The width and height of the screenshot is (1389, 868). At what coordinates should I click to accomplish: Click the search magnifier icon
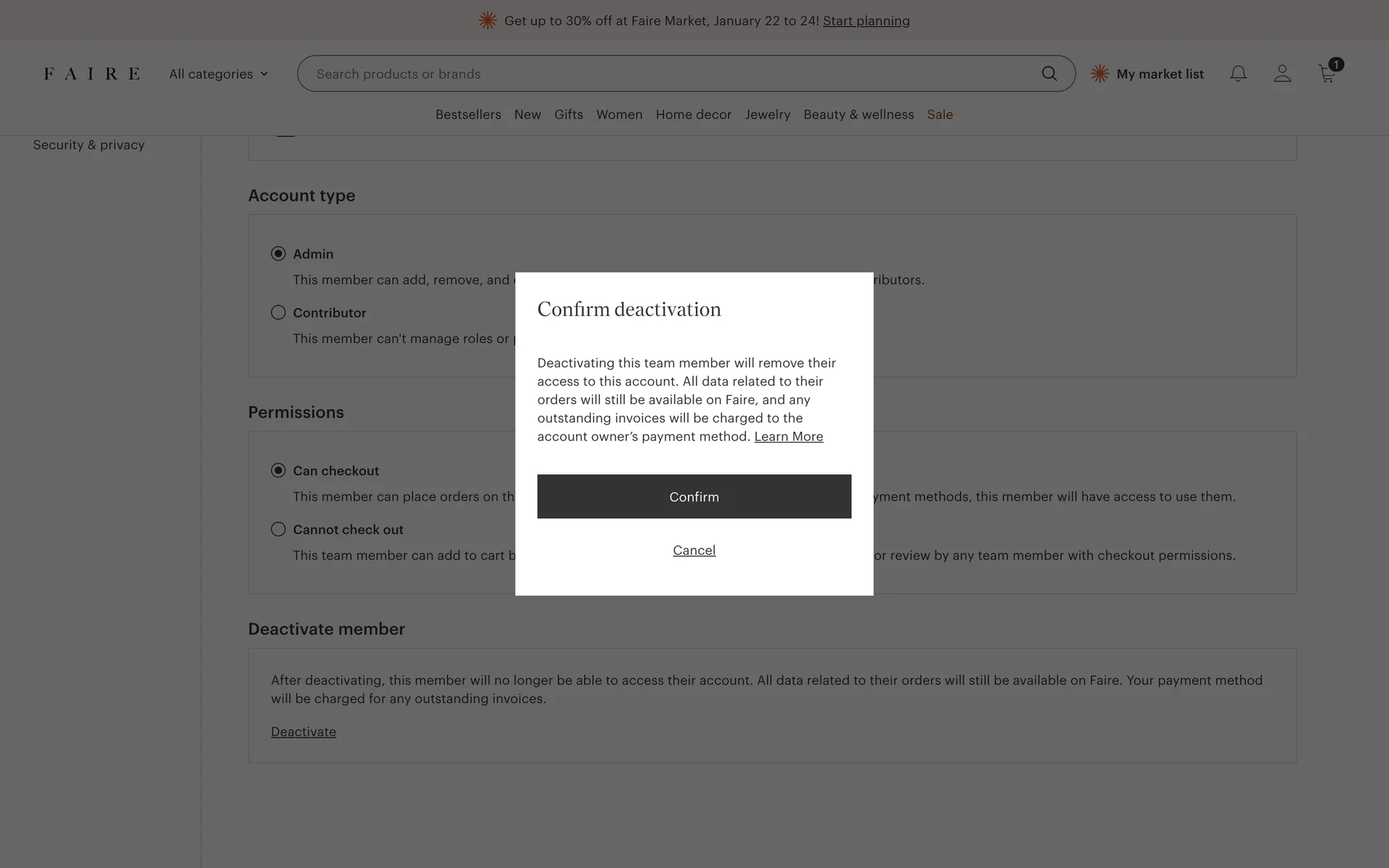(x=1049, y=74)
